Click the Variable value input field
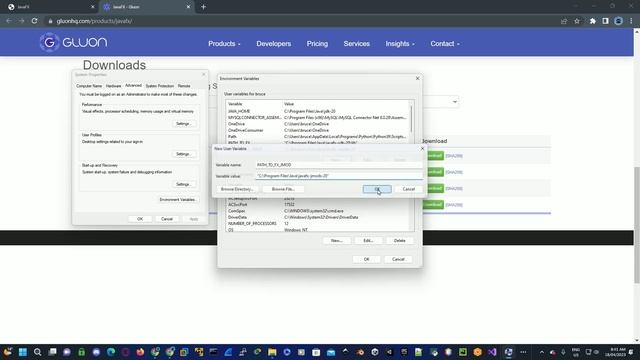This screenshot has width=640, height=360. point(339,176)
